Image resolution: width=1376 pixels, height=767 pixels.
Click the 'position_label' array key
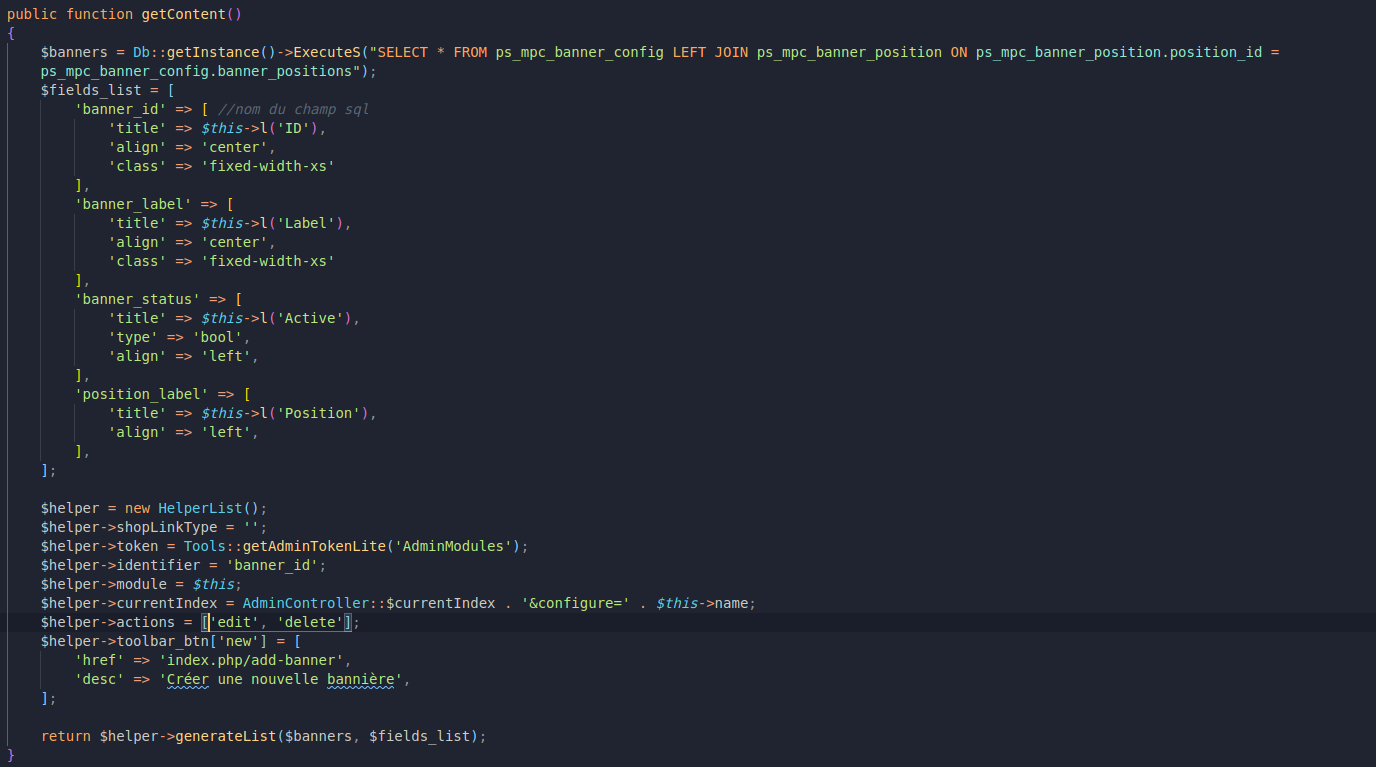(142, 394)
